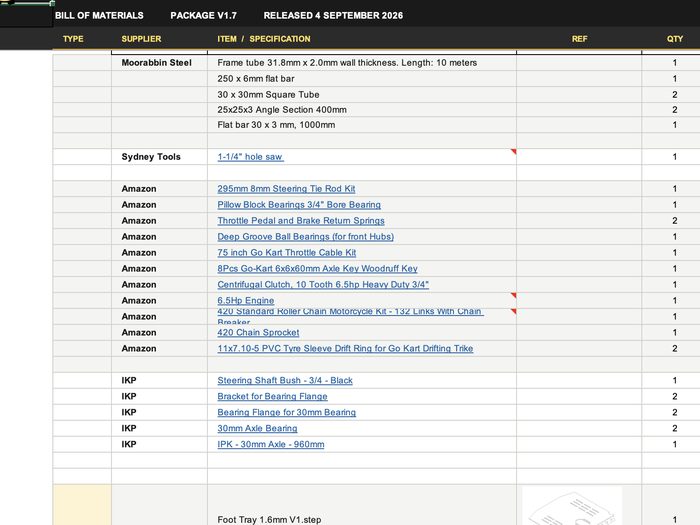
Task: Open Bracket for Bearing Flange link
Action: pos(272,396)
